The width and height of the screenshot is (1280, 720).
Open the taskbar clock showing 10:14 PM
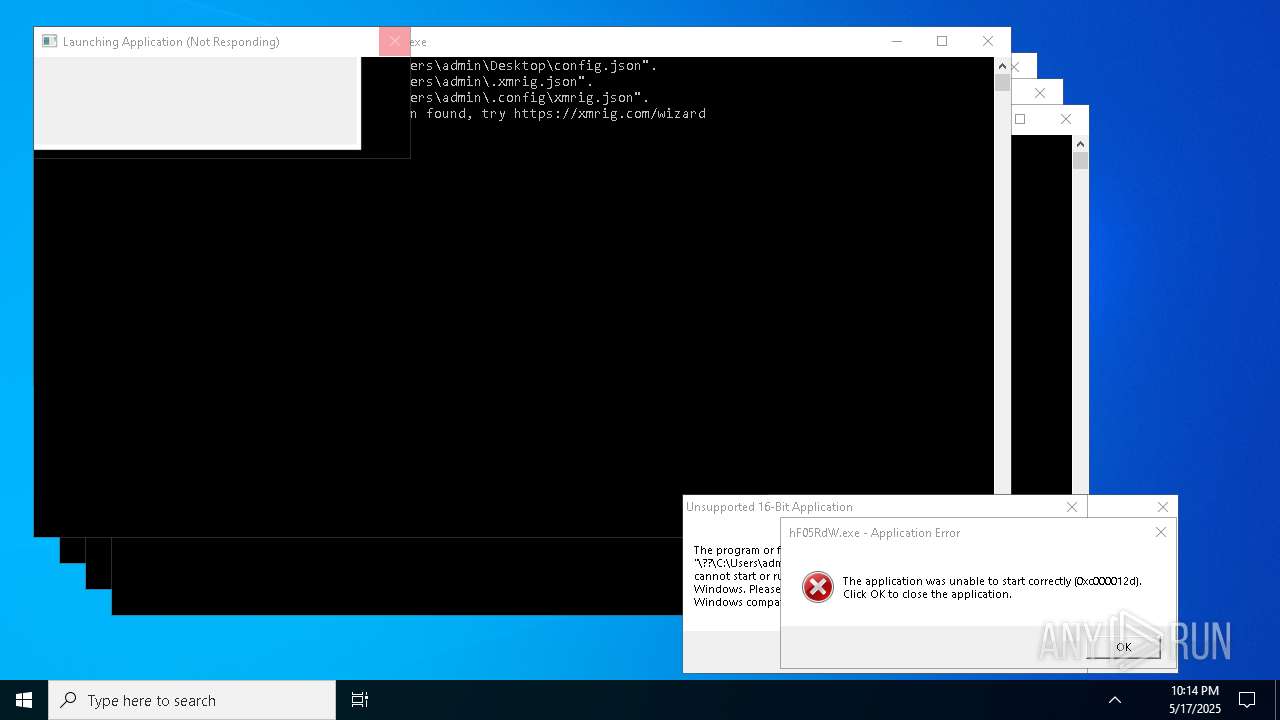pos(1195,700)
